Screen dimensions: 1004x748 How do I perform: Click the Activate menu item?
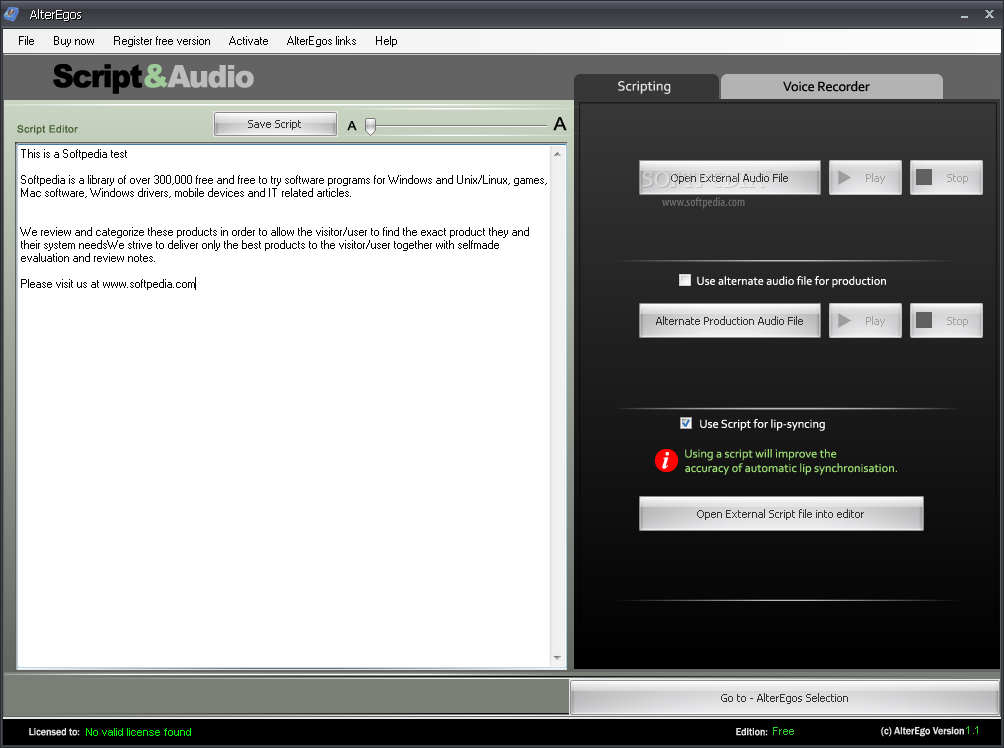click(248, 41)
